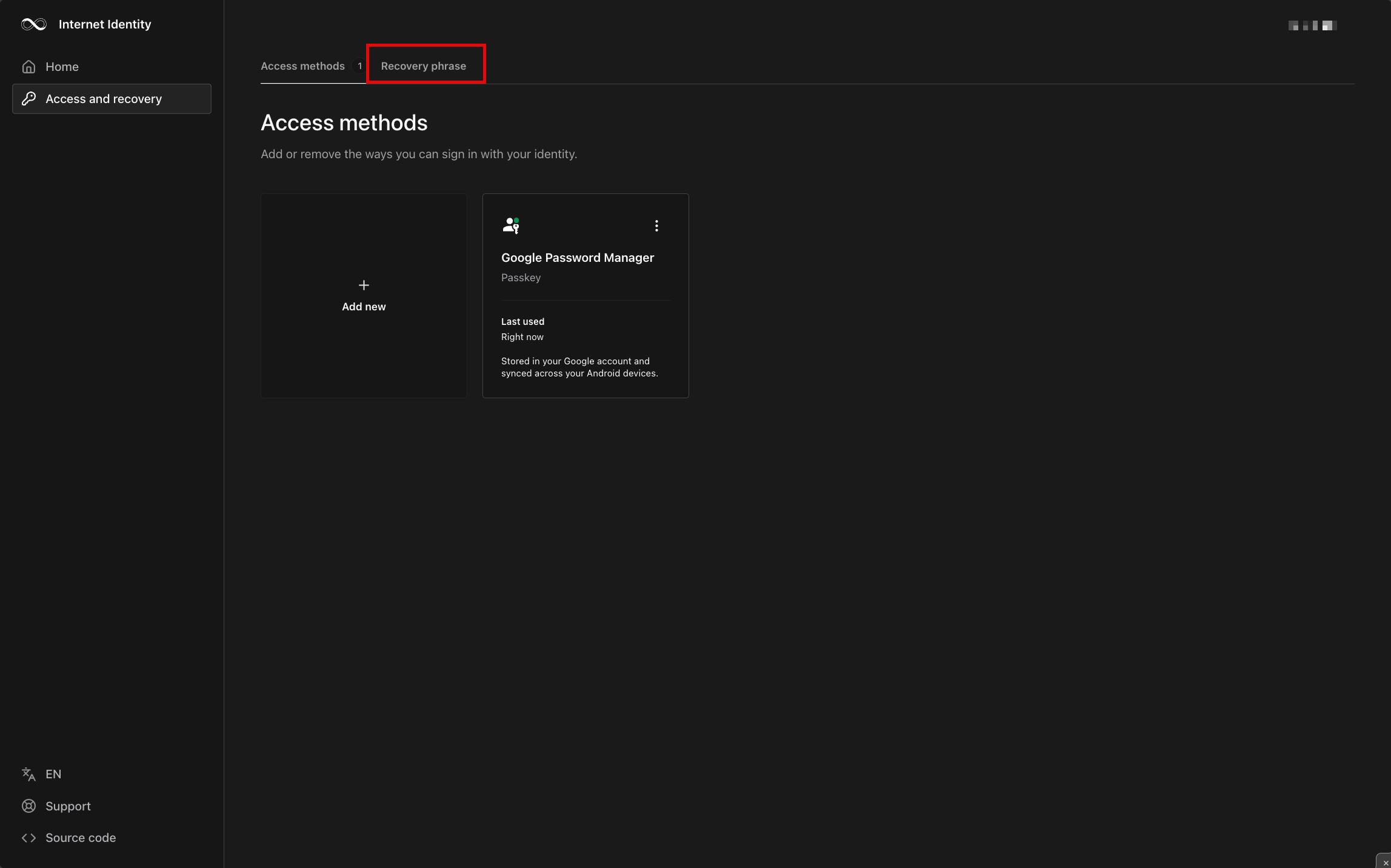The height and width of the screenshot is (868, 1391).
Task: Click the language translate icon
Action: click(28, 774)
